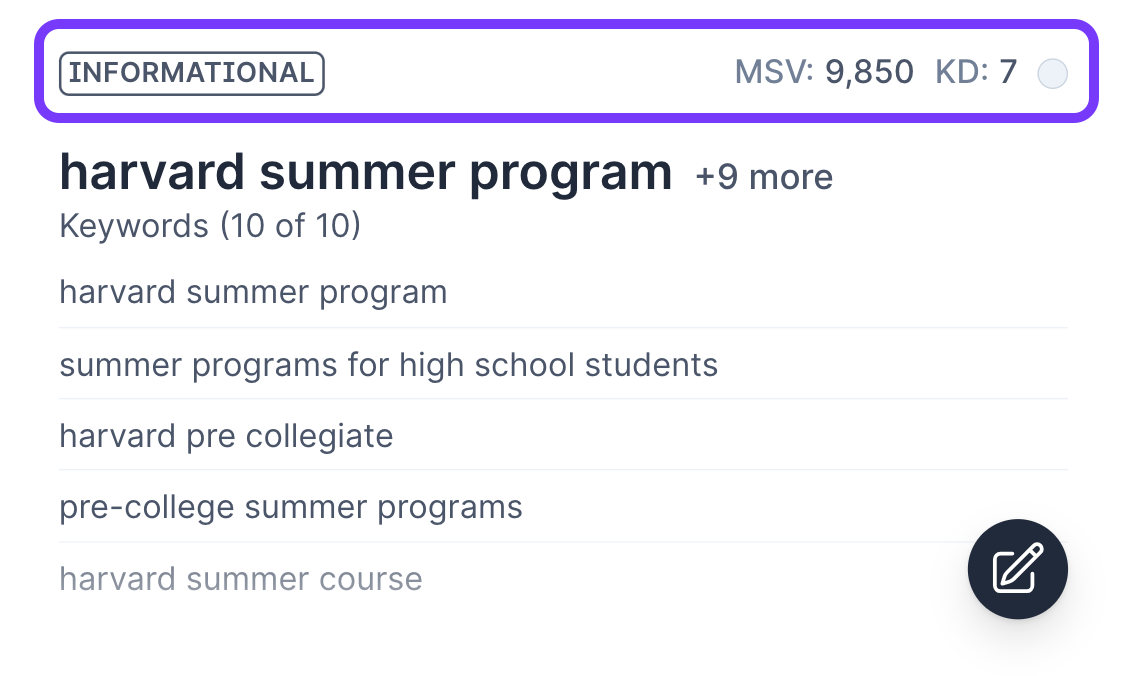Select the round checkbox beside KD 7
The image size is (1126, 676).
1052,74
